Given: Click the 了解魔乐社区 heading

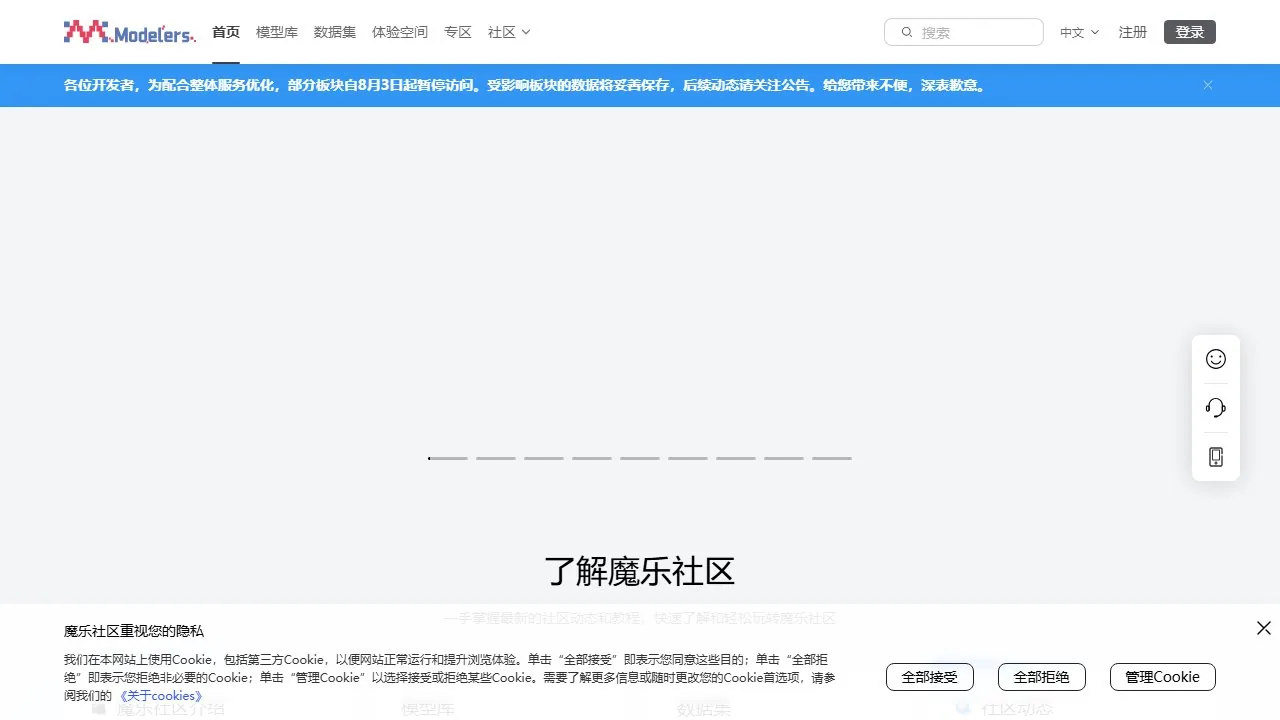Looking at the screenshot, I should point(640,572).
